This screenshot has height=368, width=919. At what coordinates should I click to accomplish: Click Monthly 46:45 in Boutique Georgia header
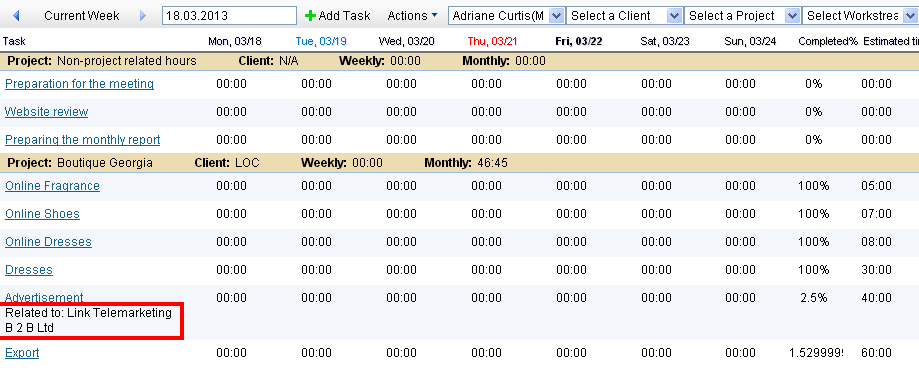click(466, 163)
